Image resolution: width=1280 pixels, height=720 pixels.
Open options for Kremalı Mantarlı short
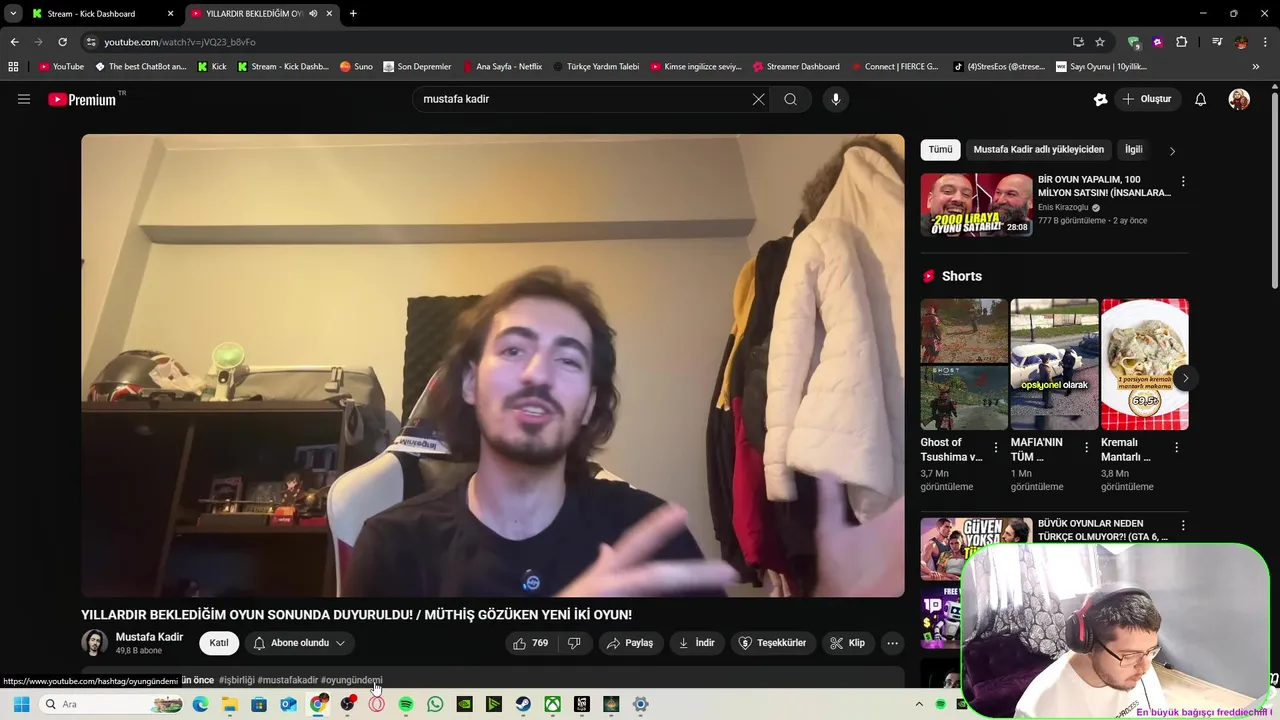(1176, 447)
